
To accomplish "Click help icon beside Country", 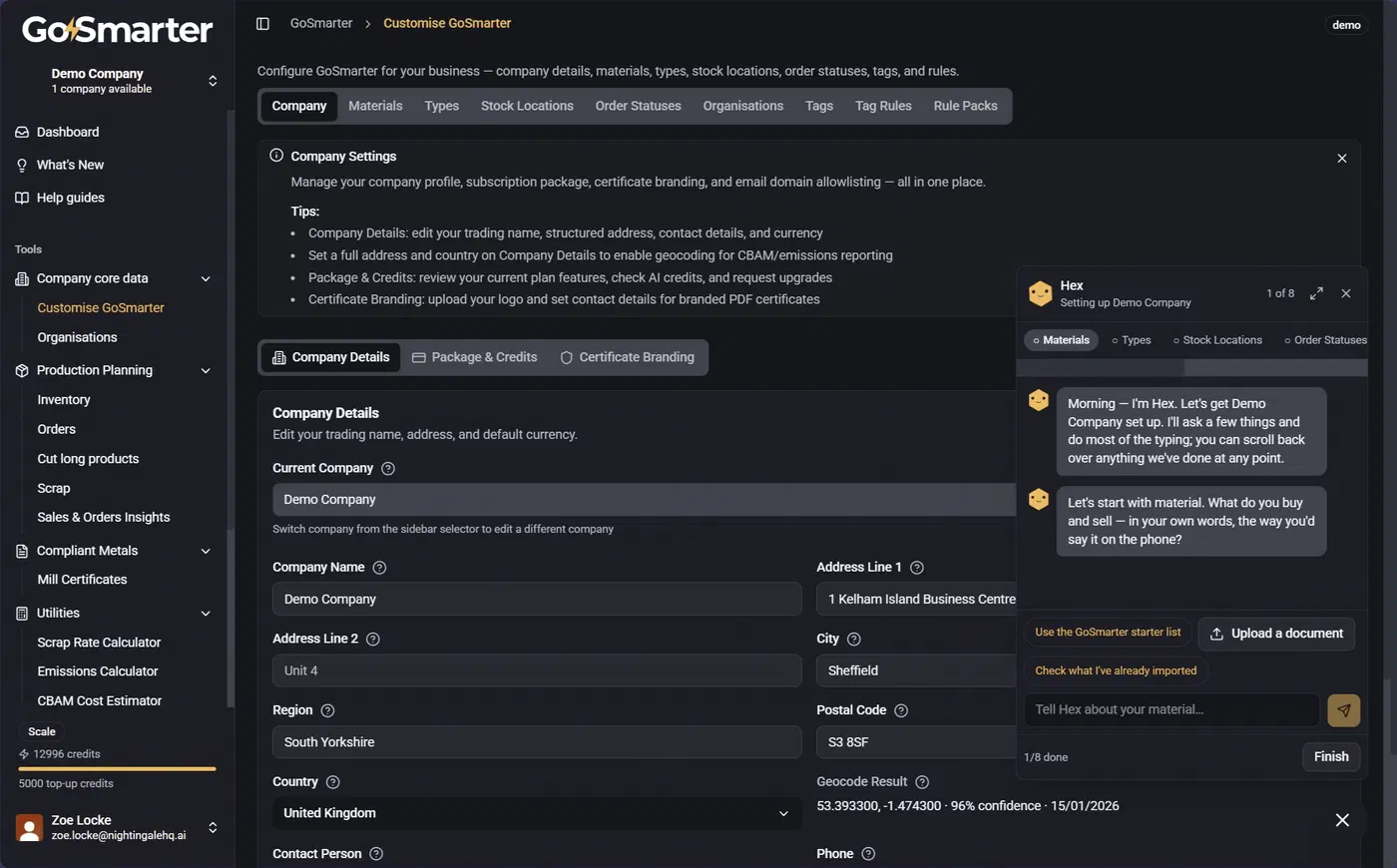I will [x=333, y=782].
